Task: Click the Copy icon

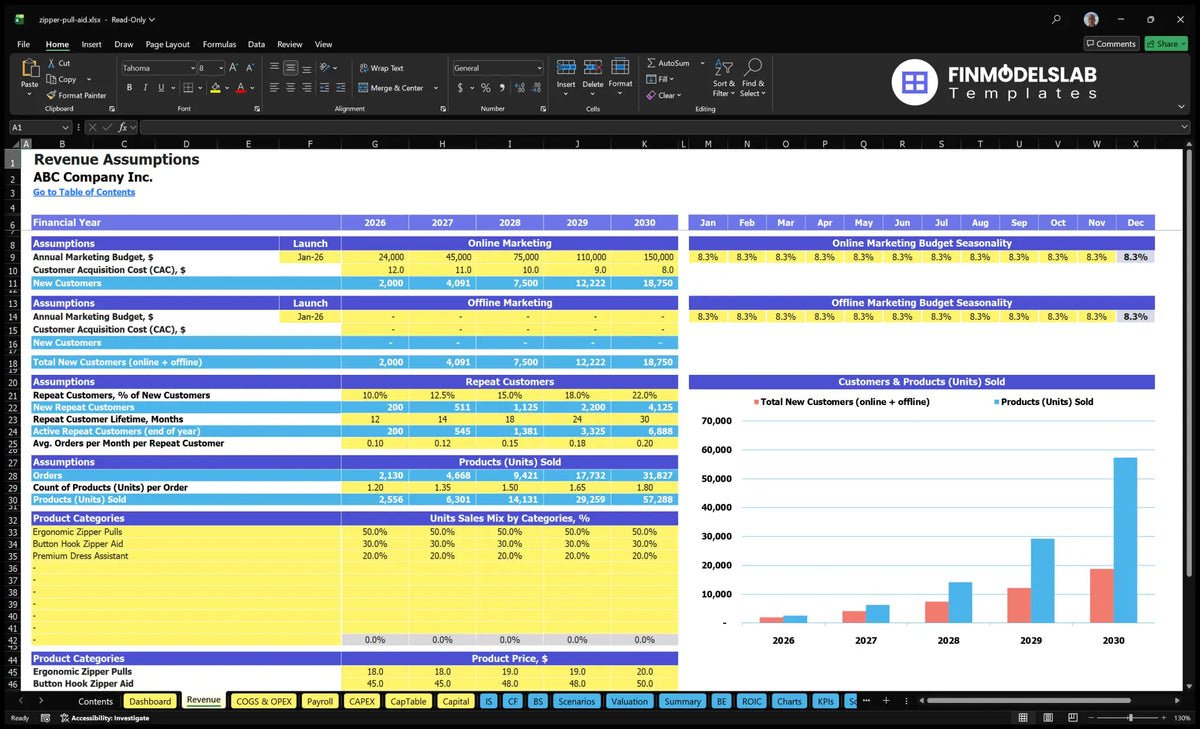Action: point(51,79)
